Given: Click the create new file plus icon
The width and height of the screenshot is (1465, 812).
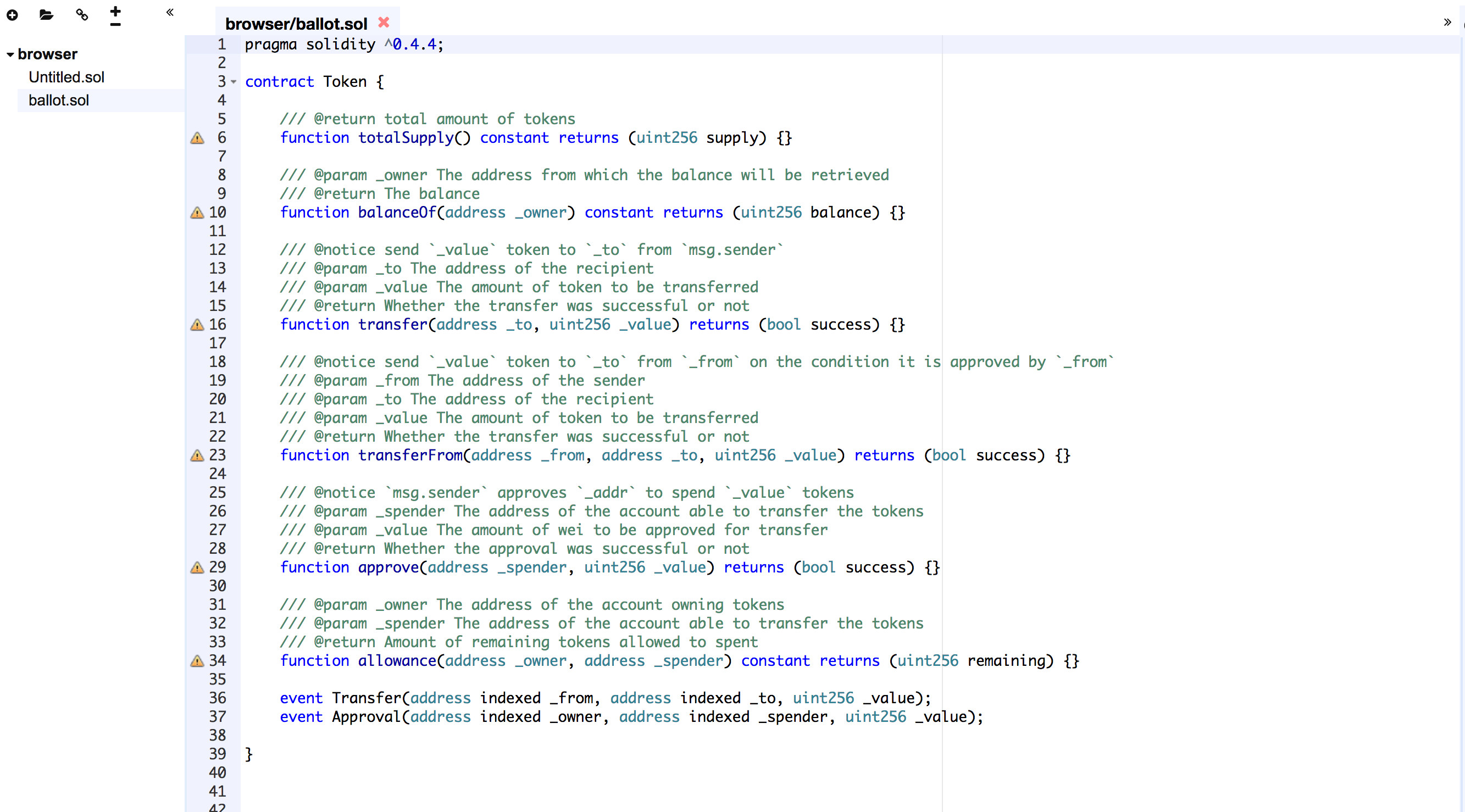Looking at the screenshot, I should [13, 15].
